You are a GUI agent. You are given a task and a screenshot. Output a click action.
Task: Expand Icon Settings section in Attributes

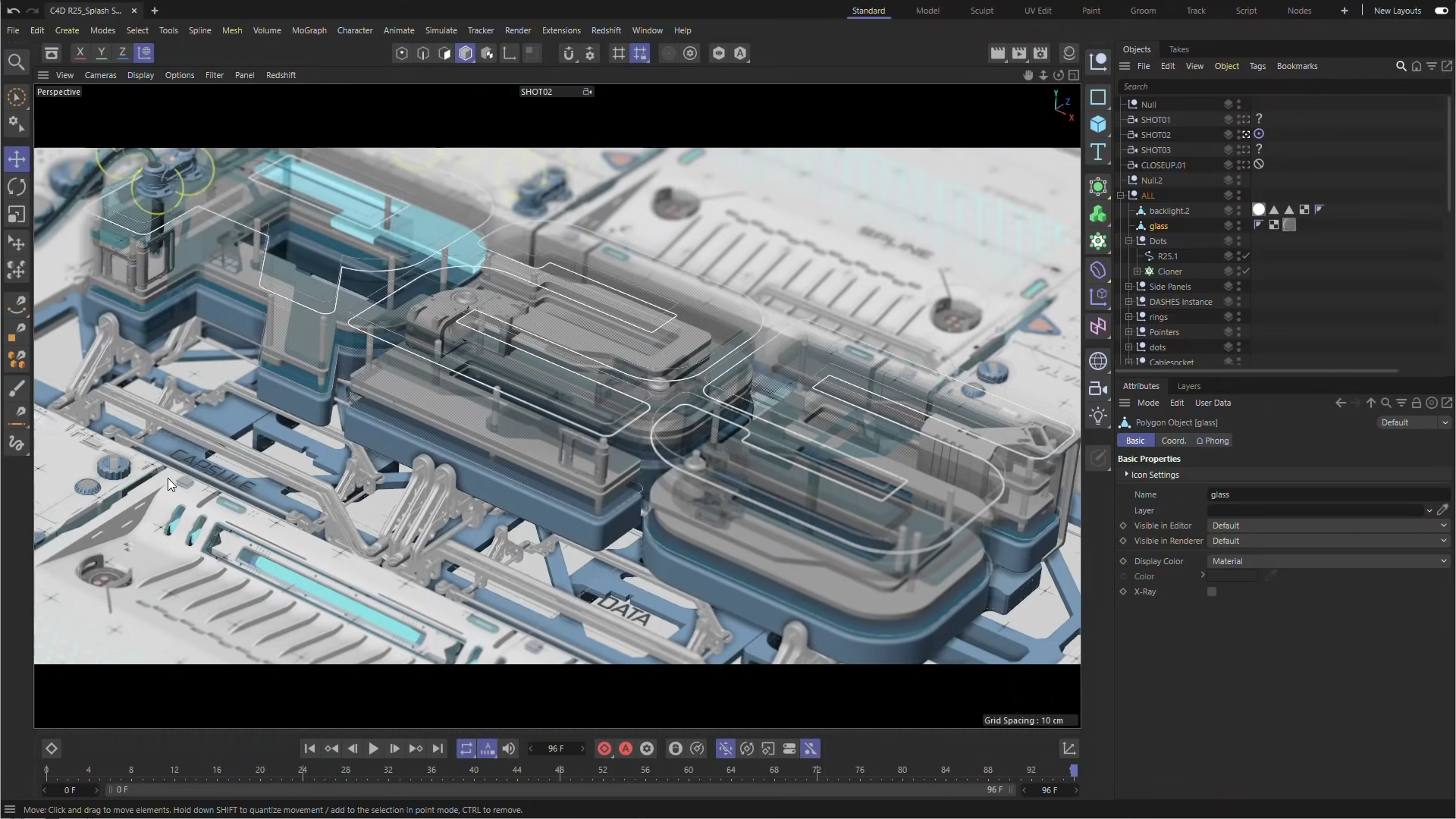(1125, 474)
